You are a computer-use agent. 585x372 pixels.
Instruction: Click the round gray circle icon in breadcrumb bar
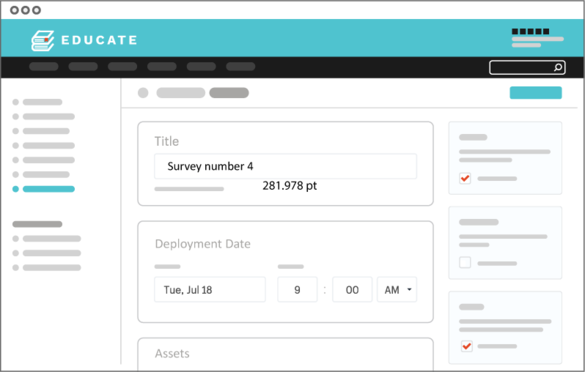tap(143, 93)
